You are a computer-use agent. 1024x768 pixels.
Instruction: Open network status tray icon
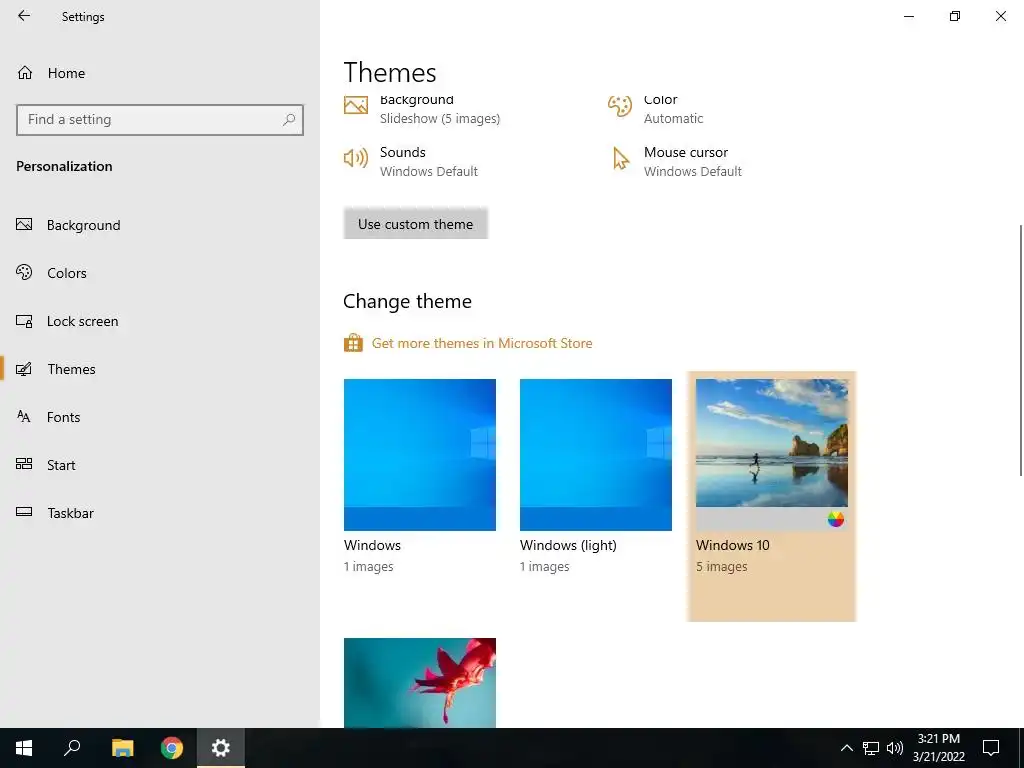871,748
